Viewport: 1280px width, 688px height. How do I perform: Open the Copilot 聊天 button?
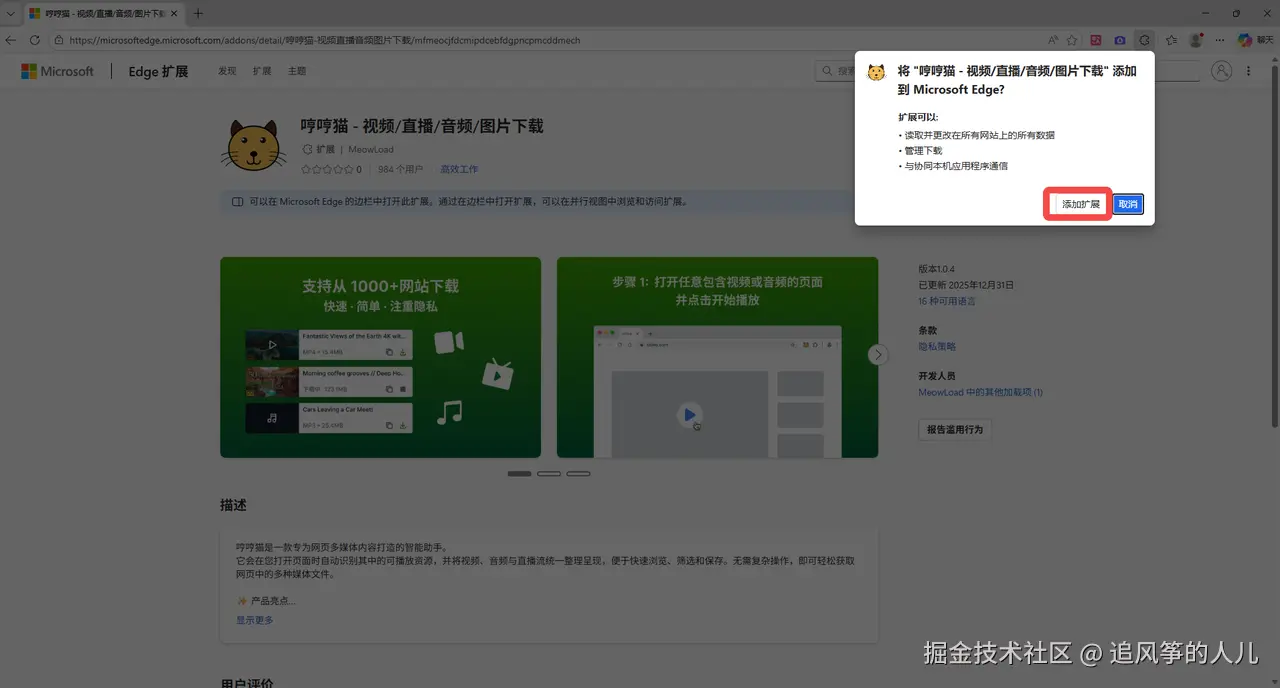pos(1253,40)
